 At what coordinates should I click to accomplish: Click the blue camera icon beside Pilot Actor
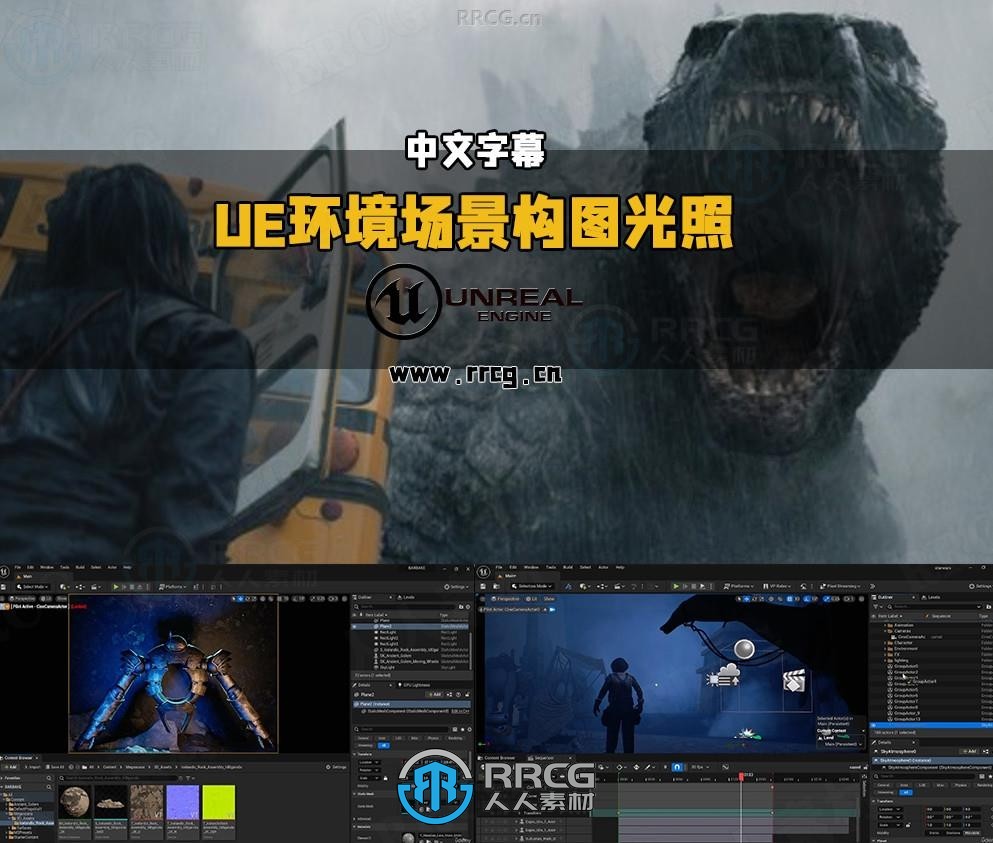(x=552, y=609)
